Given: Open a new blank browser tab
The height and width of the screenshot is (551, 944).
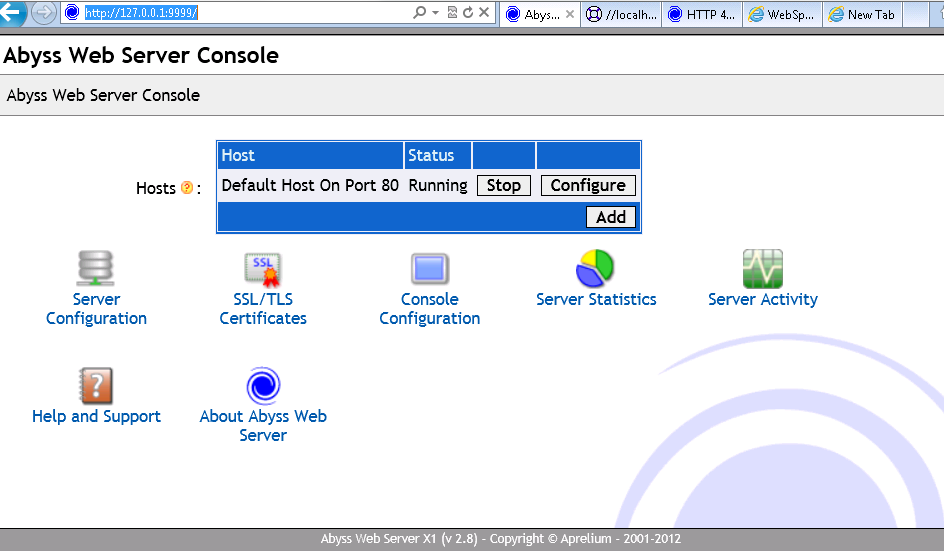Looking at the screenshot, I should click(x=915, y=14).
